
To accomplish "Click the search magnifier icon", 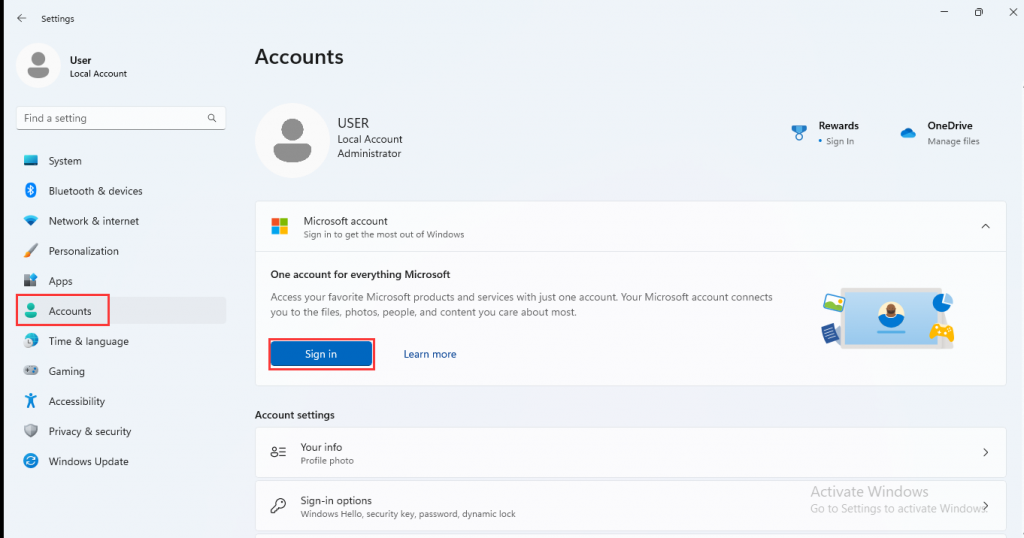I will pyautogui.click(x=212, y=118).
